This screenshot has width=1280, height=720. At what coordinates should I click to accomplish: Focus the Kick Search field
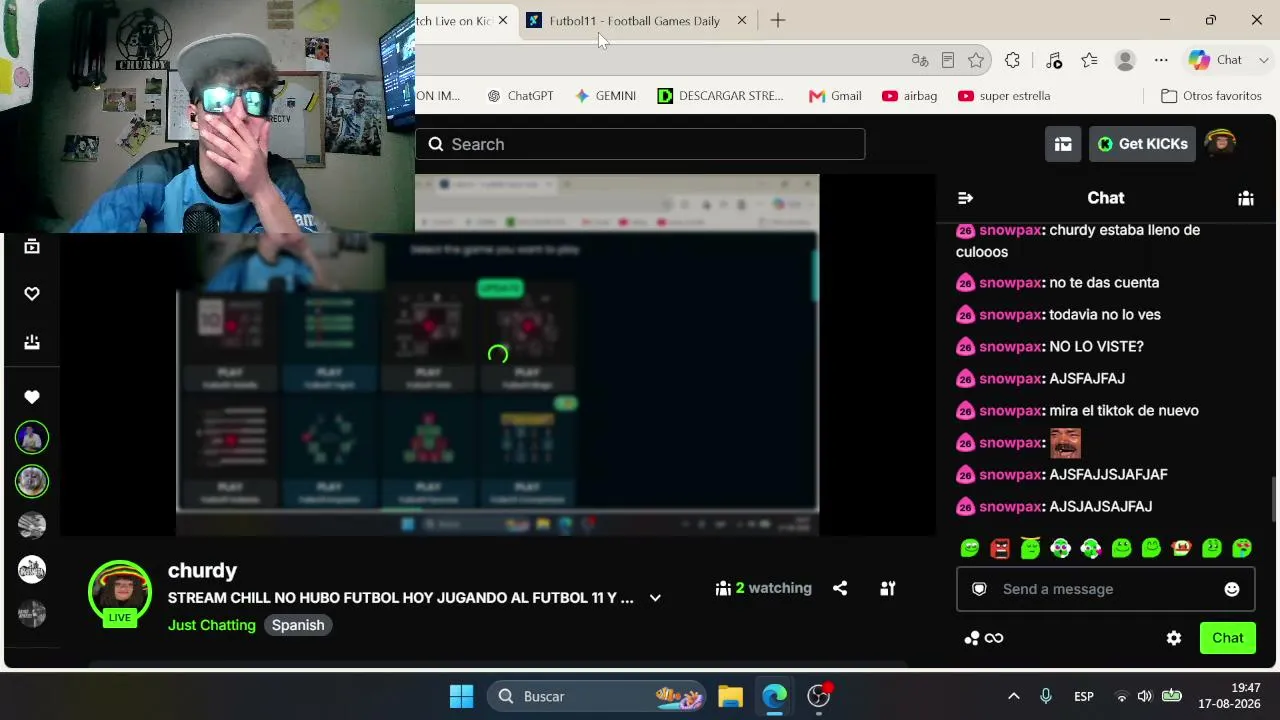[640, 144]
